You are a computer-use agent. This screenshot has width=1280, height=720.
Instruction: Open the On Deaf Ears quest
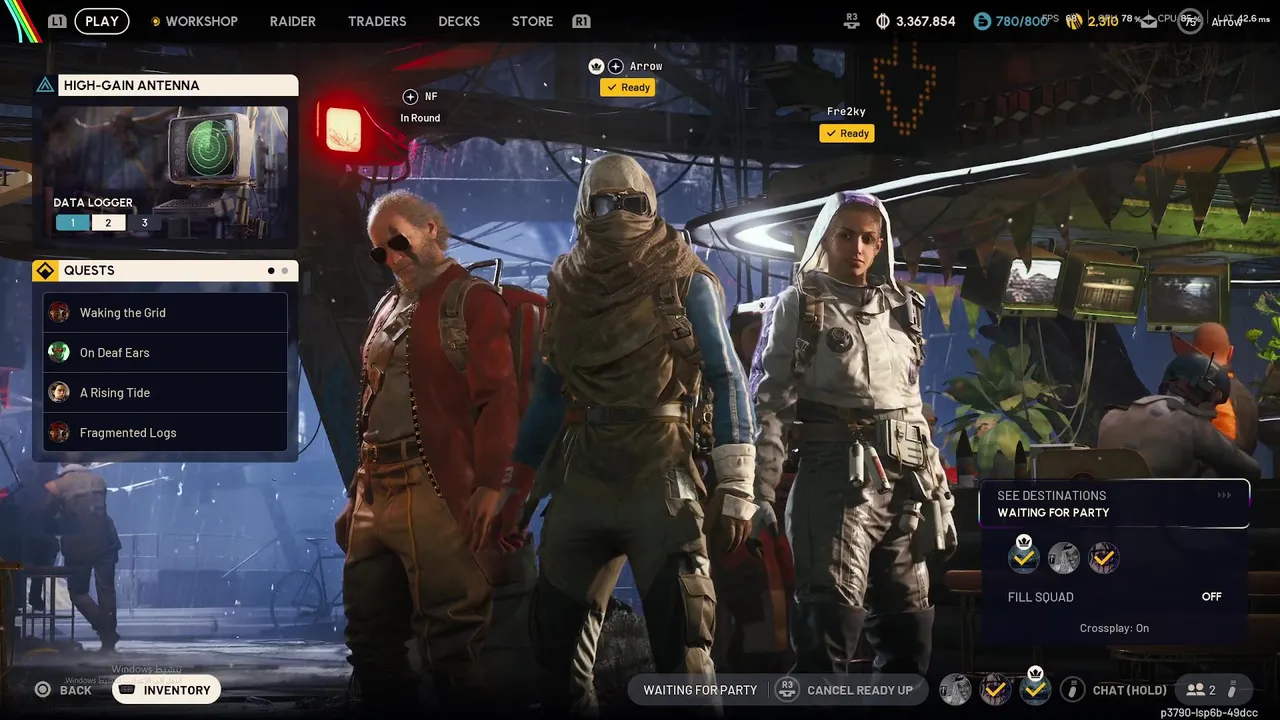(x=166, y=353)
